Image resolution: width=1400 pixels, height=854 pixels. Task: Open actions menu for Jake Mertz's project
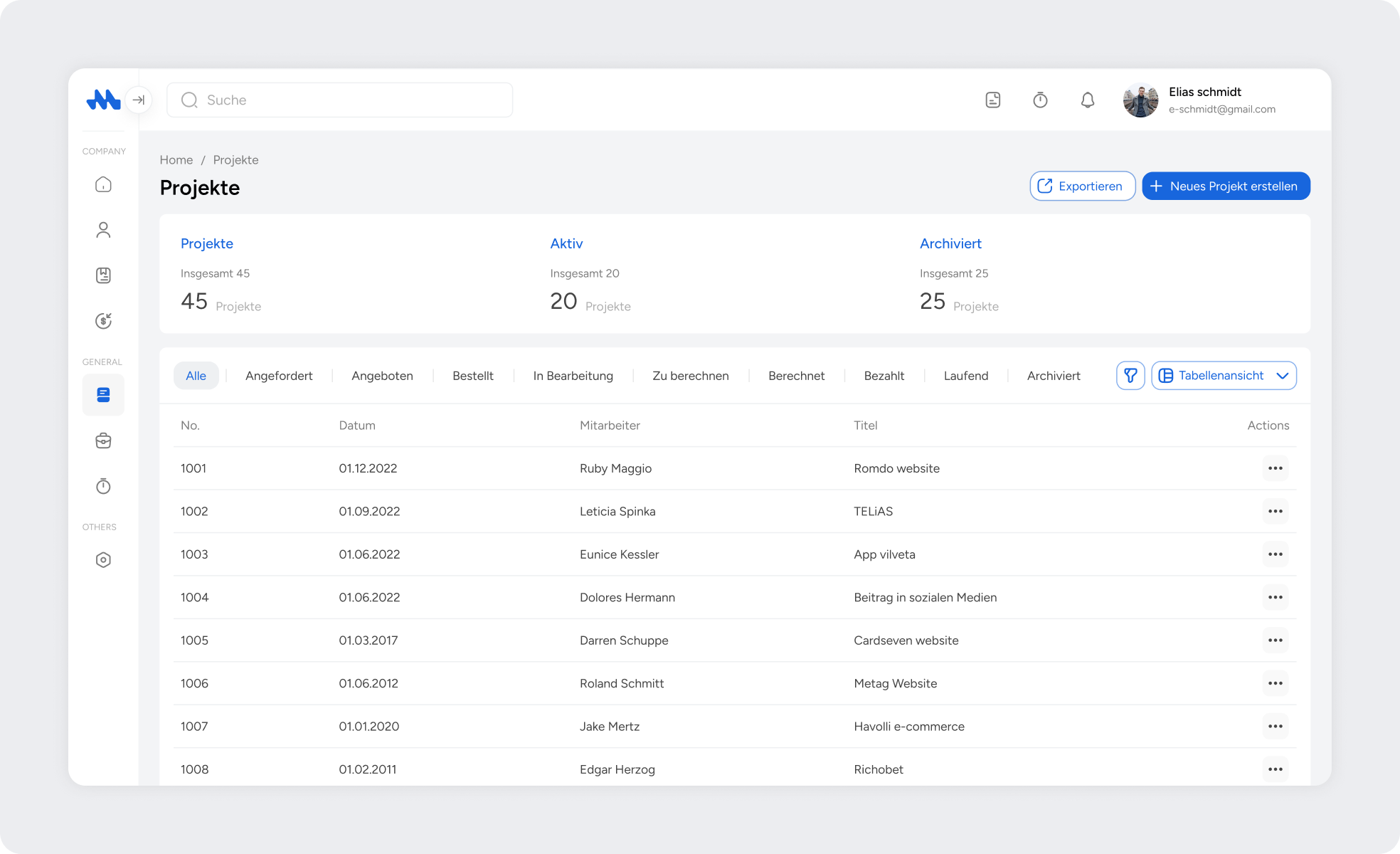coord(1276,726)
